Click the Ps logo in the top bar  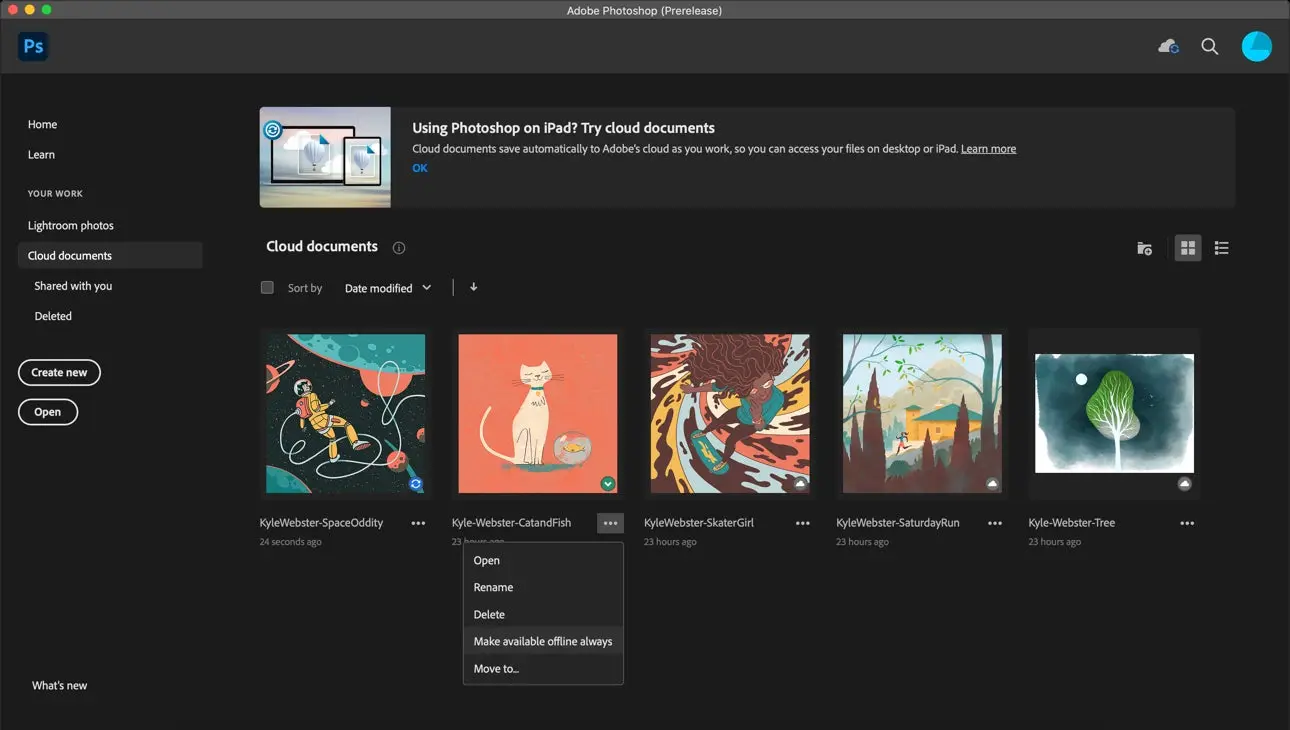pyautogui.click(x=32, y=46)
